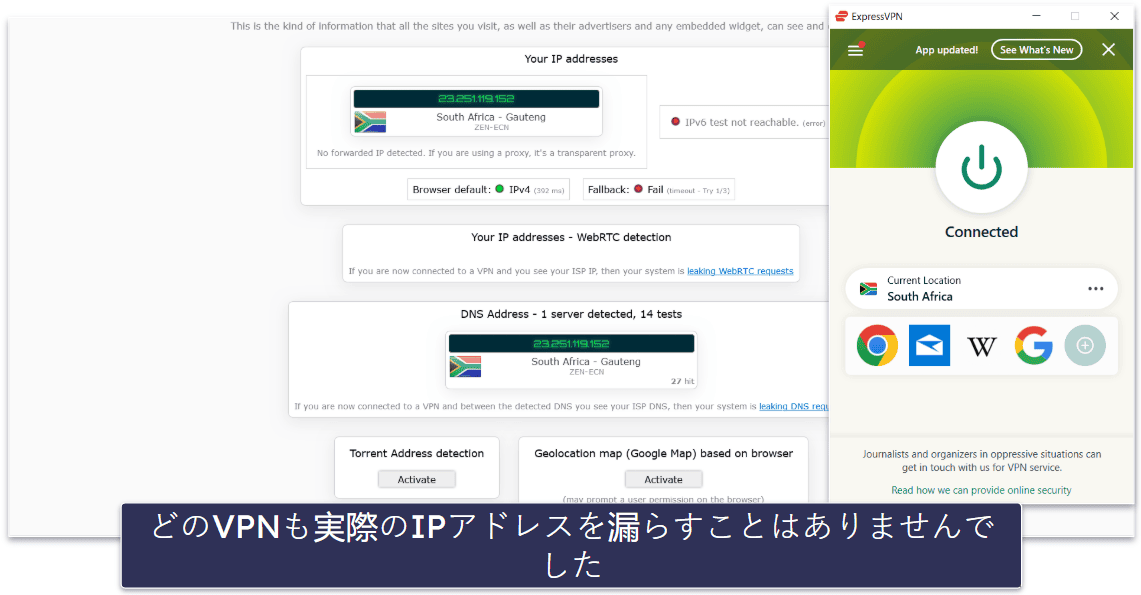Screen dimensions: 1141x595
Task: Launch the Mail shortcut in ExpressVPN
Action: click(929, 346)
